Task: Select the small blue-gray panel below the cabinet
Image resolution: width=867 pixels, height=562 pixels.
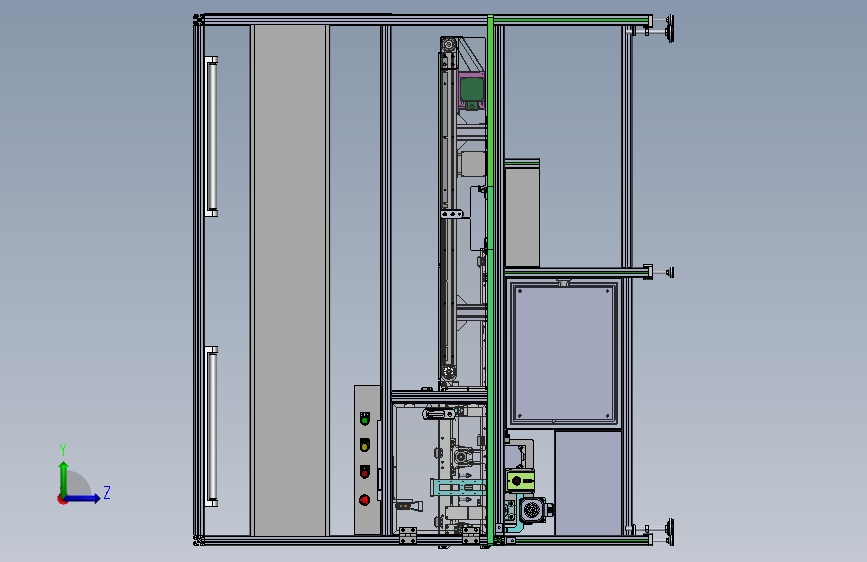Action: point(588,483)
